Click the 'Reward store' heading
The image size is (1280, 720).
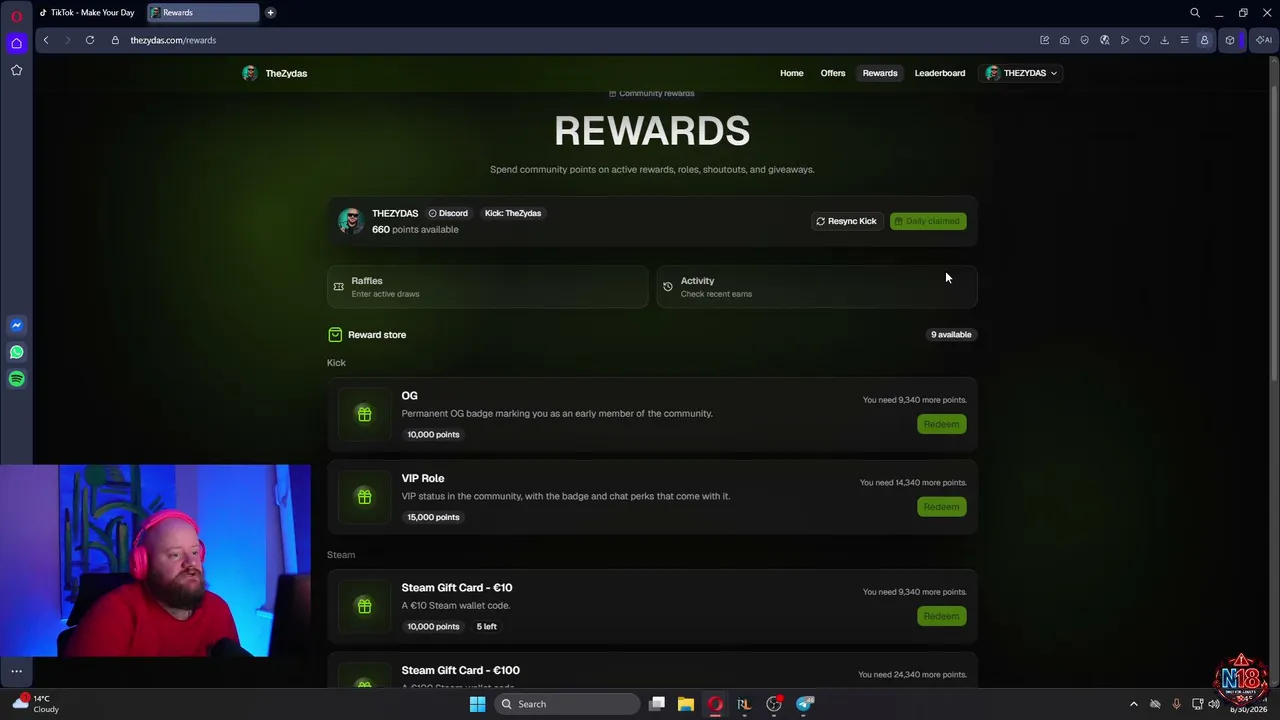[377, 335]
